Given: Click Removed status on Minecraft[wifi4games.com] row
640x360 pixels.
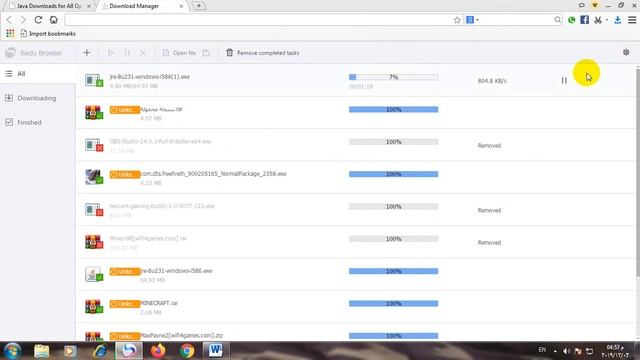Looking at the screenshot, I should (489, 242).
